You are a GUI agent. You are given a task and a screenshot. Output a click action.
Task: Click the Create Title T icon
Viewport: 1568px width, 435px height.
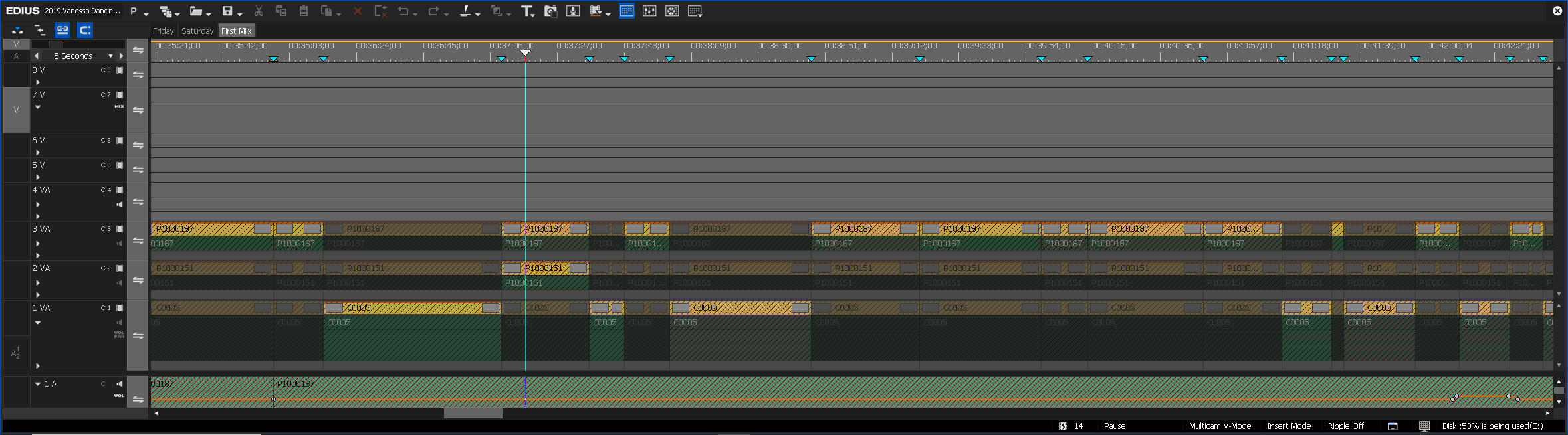point(526,11)
